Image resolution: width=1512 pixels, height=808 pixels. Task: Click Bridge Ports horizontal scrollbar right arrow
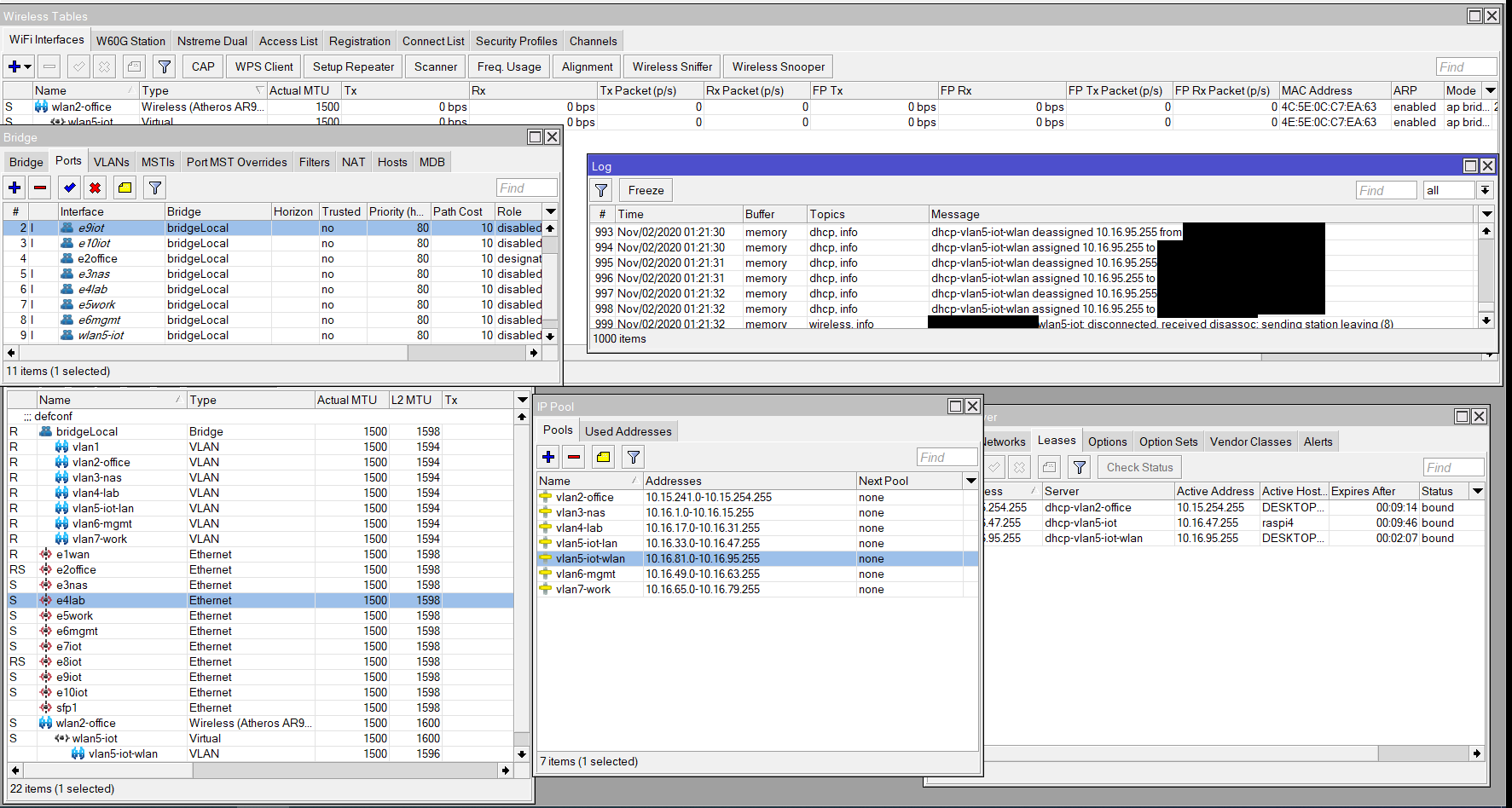[x=534, y=352]
